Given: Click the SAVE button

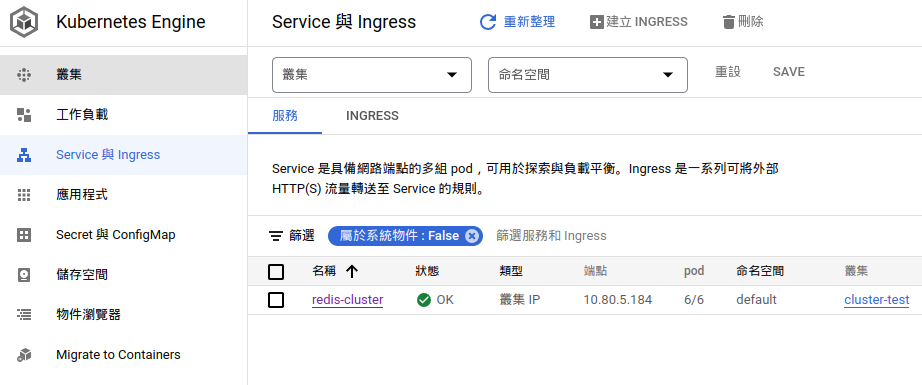Looking at the screenshot, I should [x=789, y=72].
